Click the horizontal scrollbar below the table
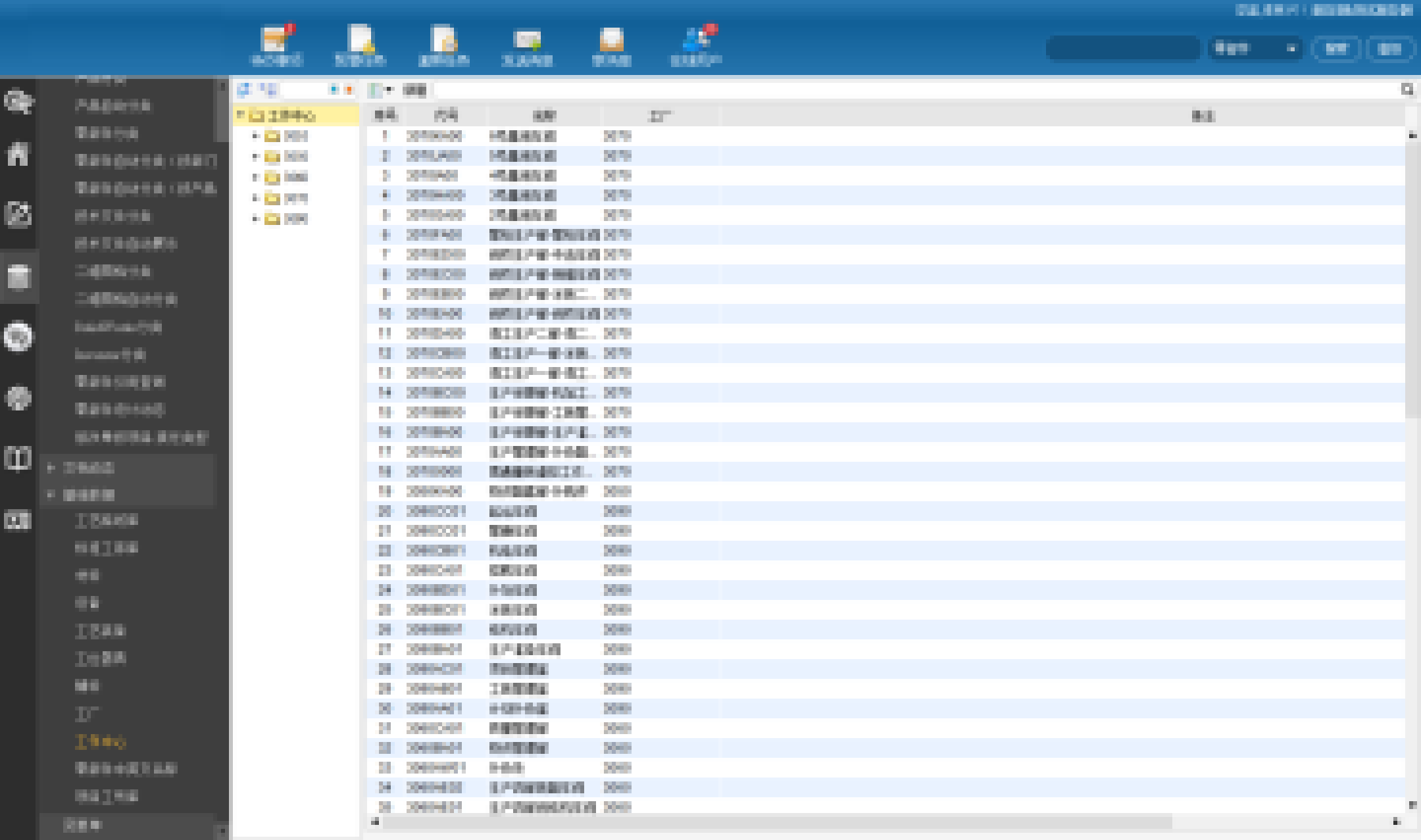The height and width of the screenshot is (840, 1421). pos(776,822)
